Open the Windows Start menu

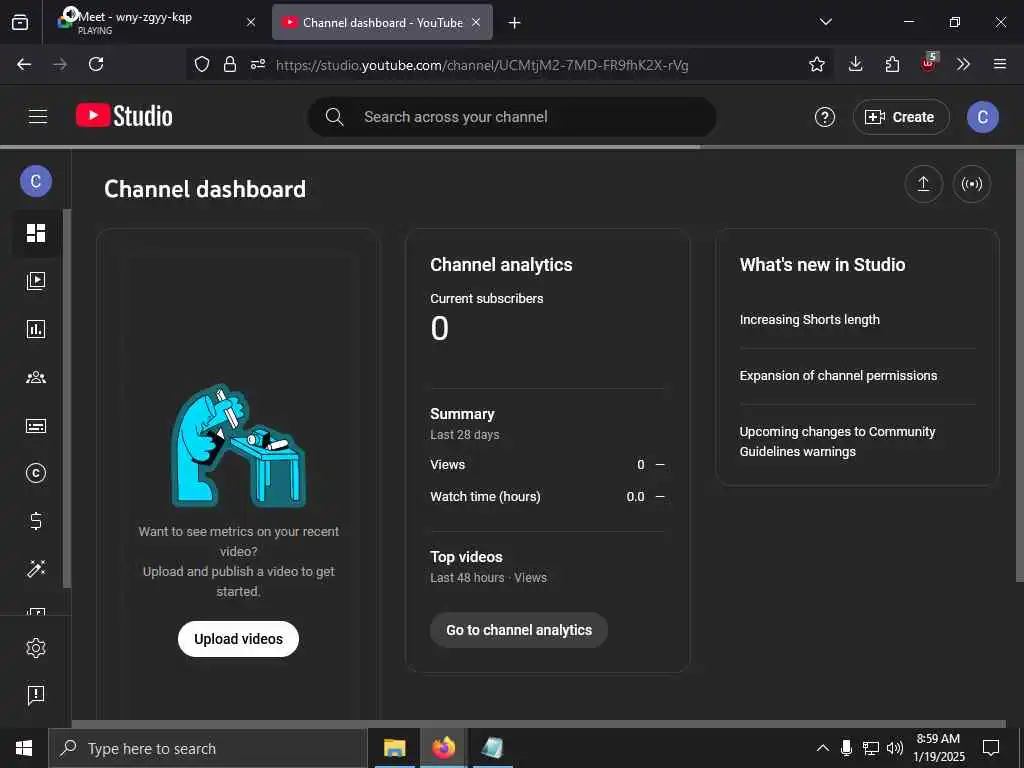coord(24,748)
